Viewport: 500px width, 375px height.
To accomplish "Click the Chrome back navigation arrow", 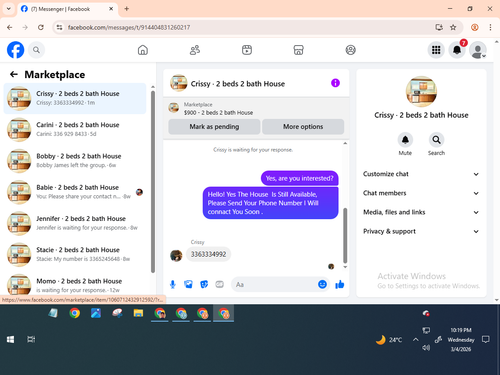I will [x=10, y=27].
